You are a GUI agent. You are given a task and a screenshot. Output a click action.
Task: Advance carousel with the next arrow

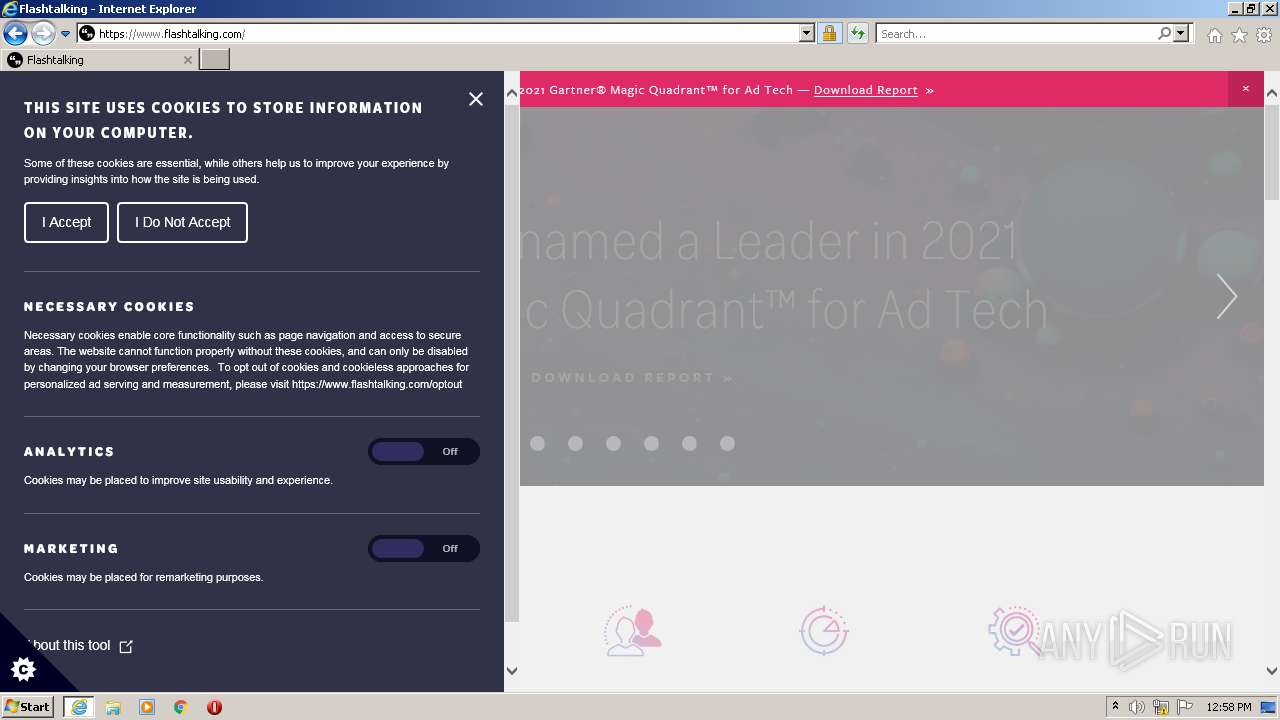(1227, 297)
